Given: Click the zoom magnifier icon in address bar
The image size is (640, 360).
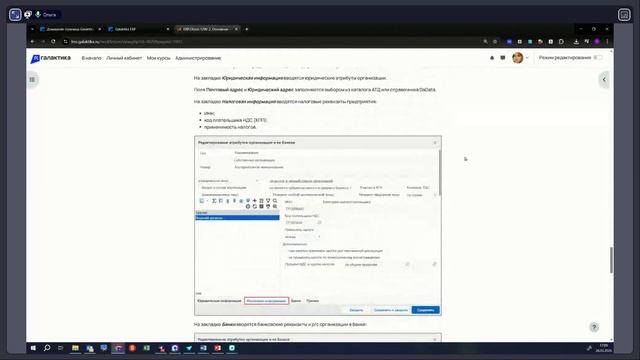Looking at the screenshot, I should [x=485, y=42].
